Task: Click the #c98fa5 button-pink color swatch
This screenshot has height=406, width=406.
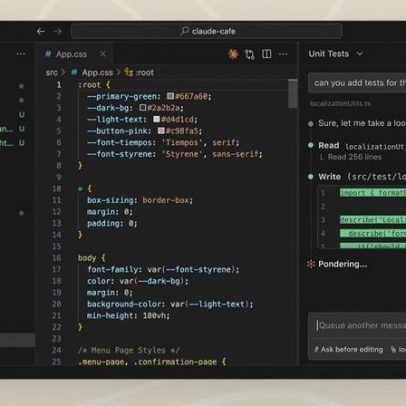Action: click(161, 131)
